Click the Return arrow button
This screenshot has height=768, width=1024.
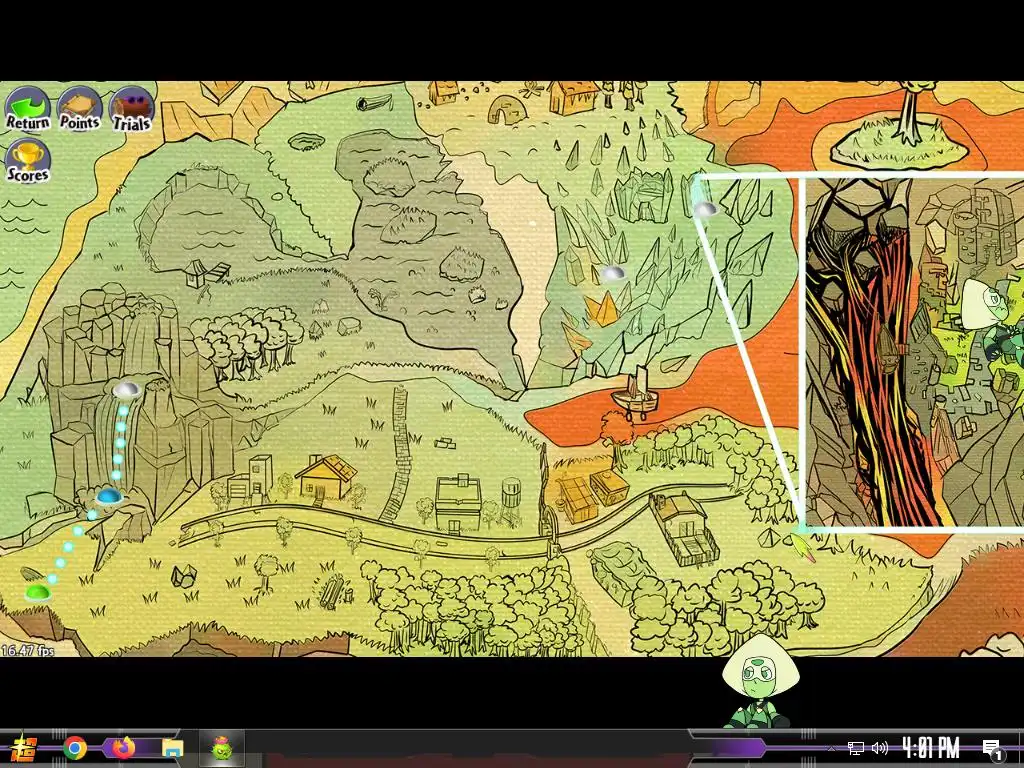[27, 109]
